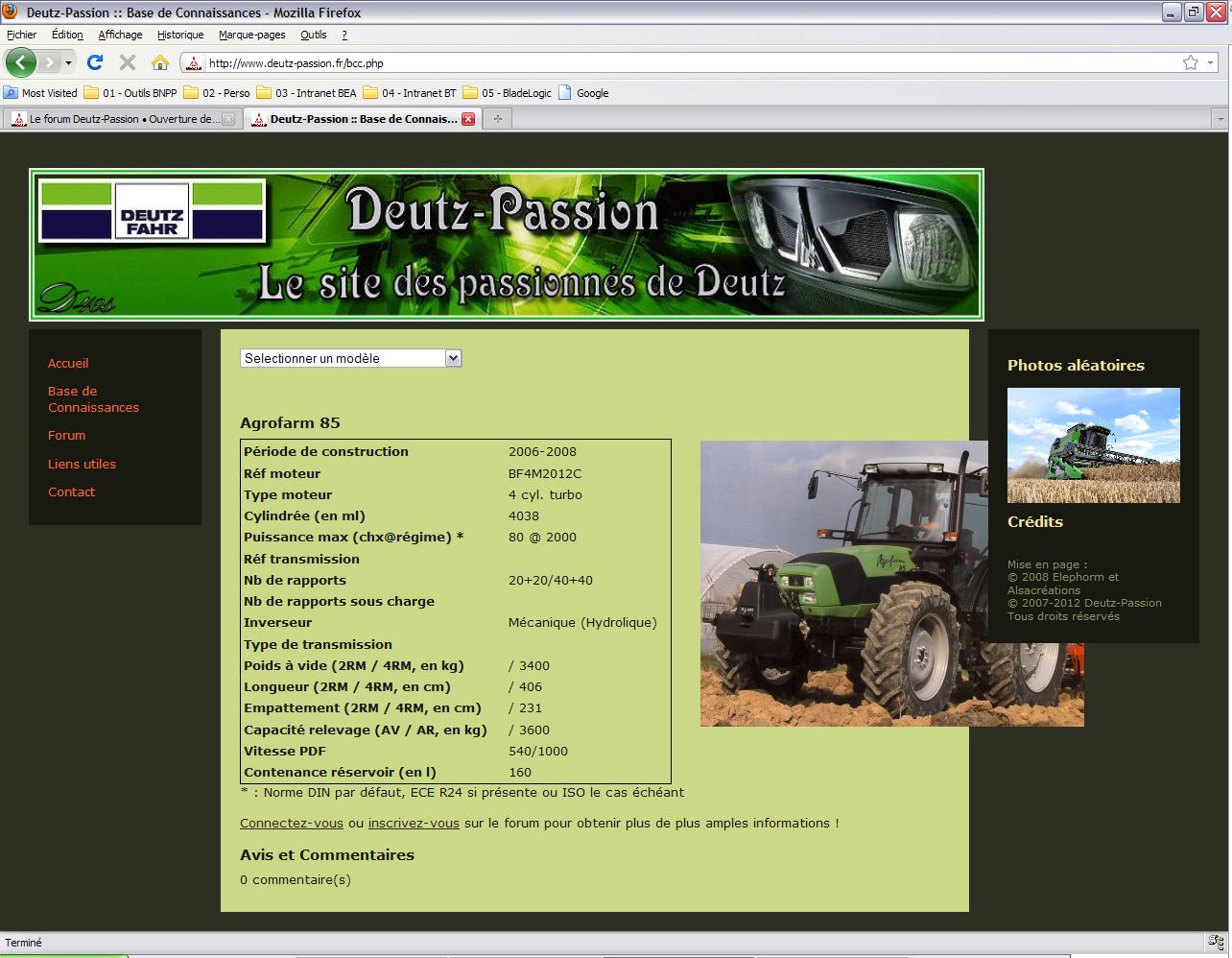Open the list-all-tabs dropdown arrow
1232x958 pixels.
pyautogui.click(x=1220, y=119)
